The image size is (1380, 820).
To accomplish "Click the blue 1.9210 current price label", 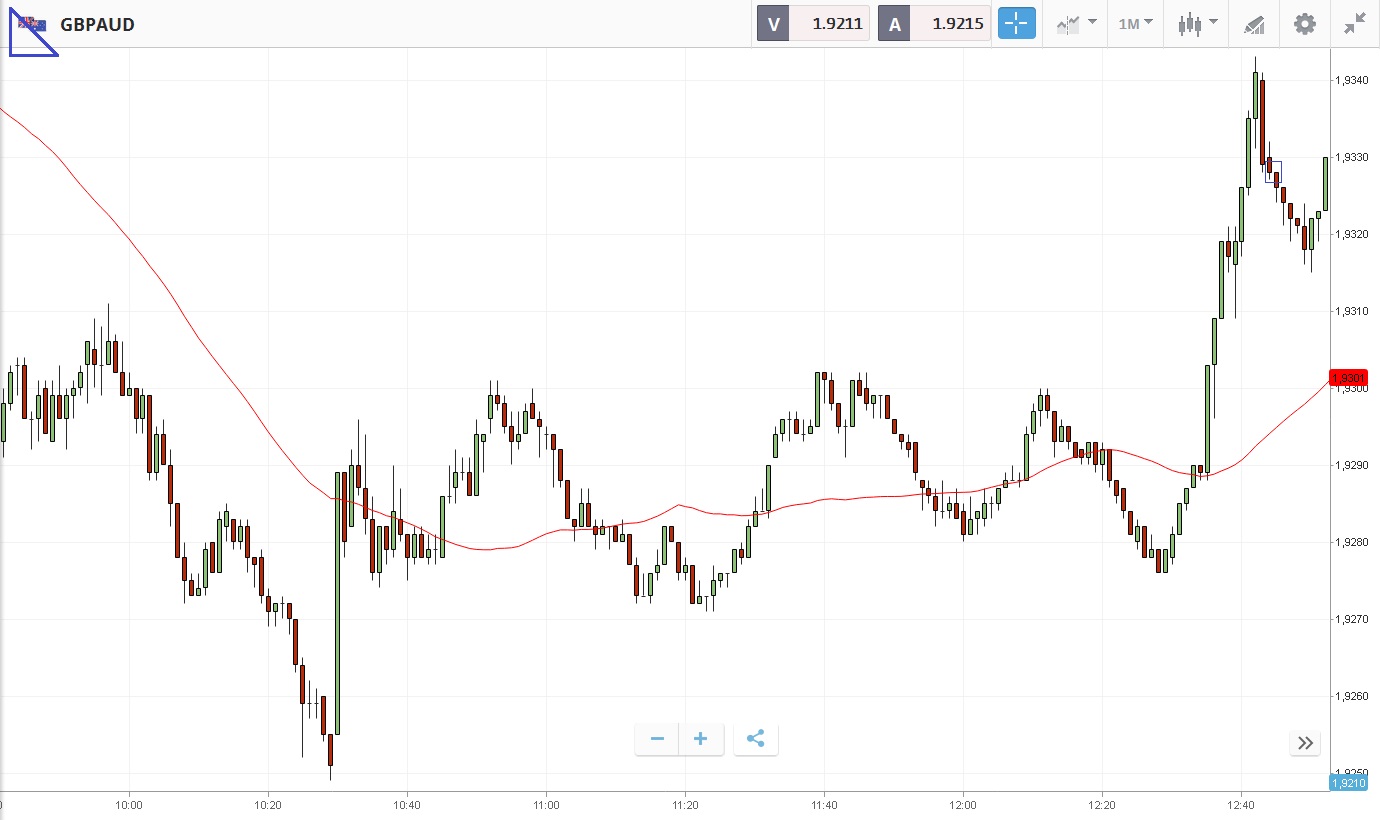I will pyautogui.click(x=1349, y=782).
